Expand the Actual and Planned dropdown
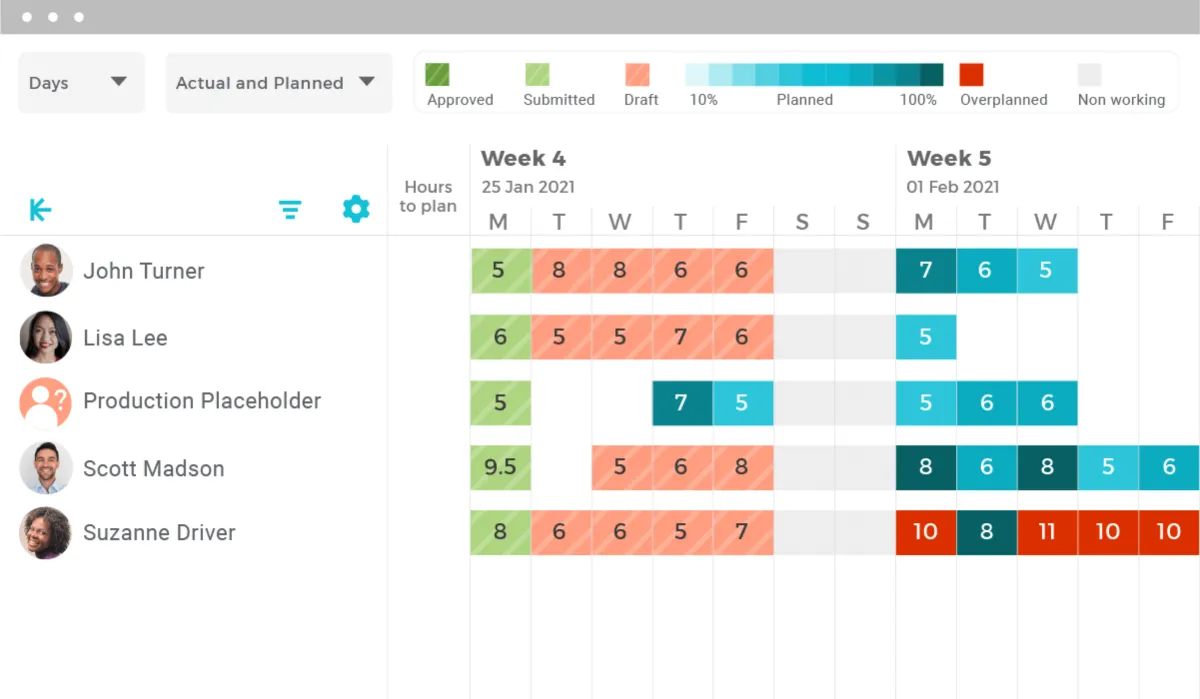This screenshot has width=1200, height=699. point(278,83)
